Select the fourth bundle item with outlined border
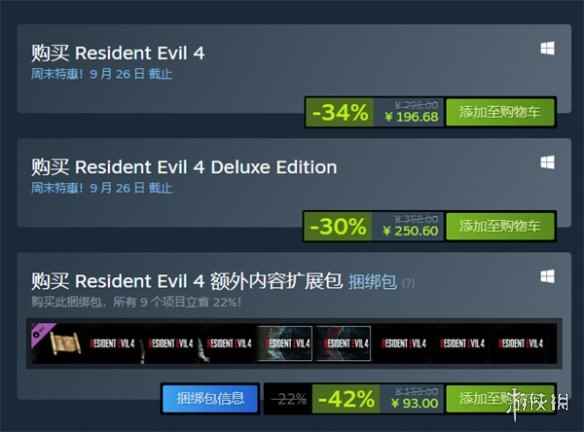Image resolution: width=584 pixels, height=432 pixels. [285, 343]
